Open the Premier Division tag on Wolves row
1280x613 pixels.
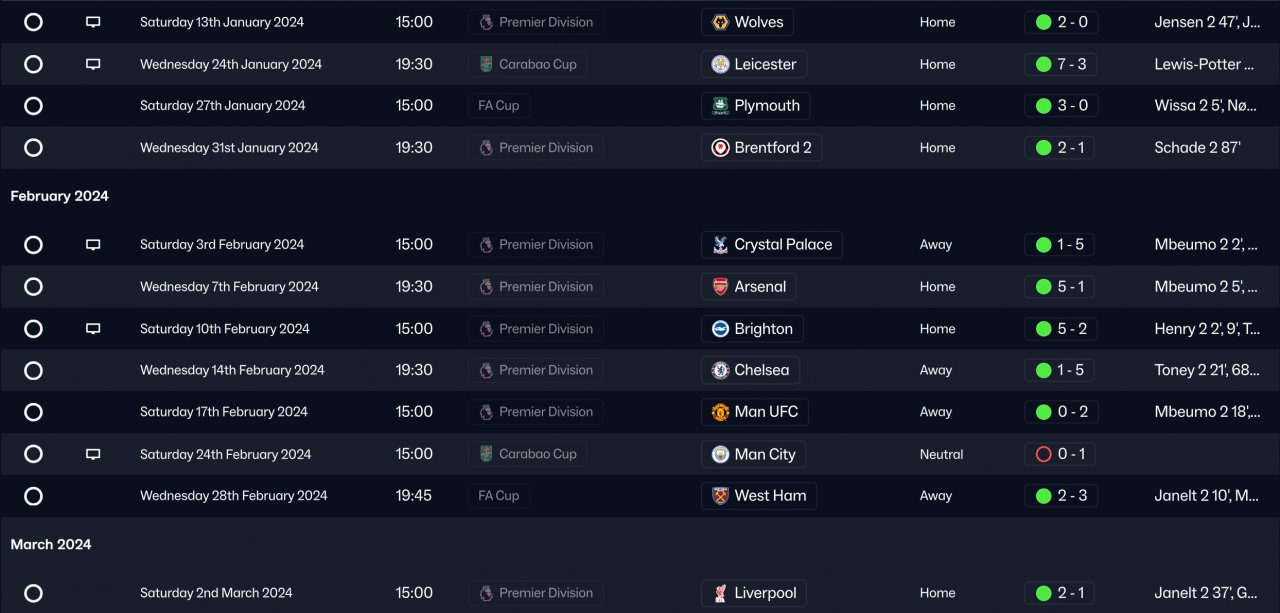pos(536,22)
